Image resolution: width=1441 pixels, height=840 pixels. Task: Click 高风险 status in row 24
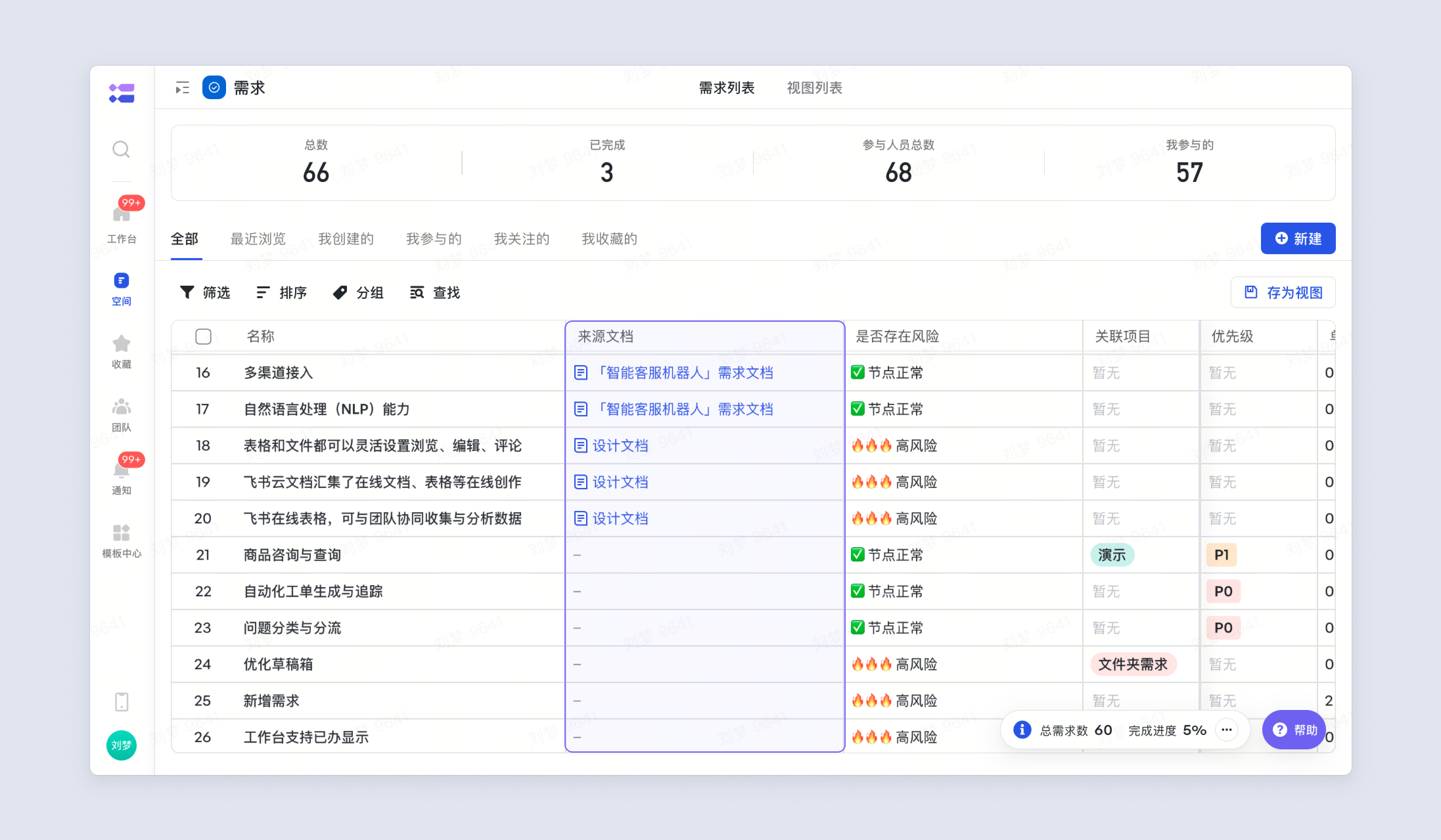[894, 664]
